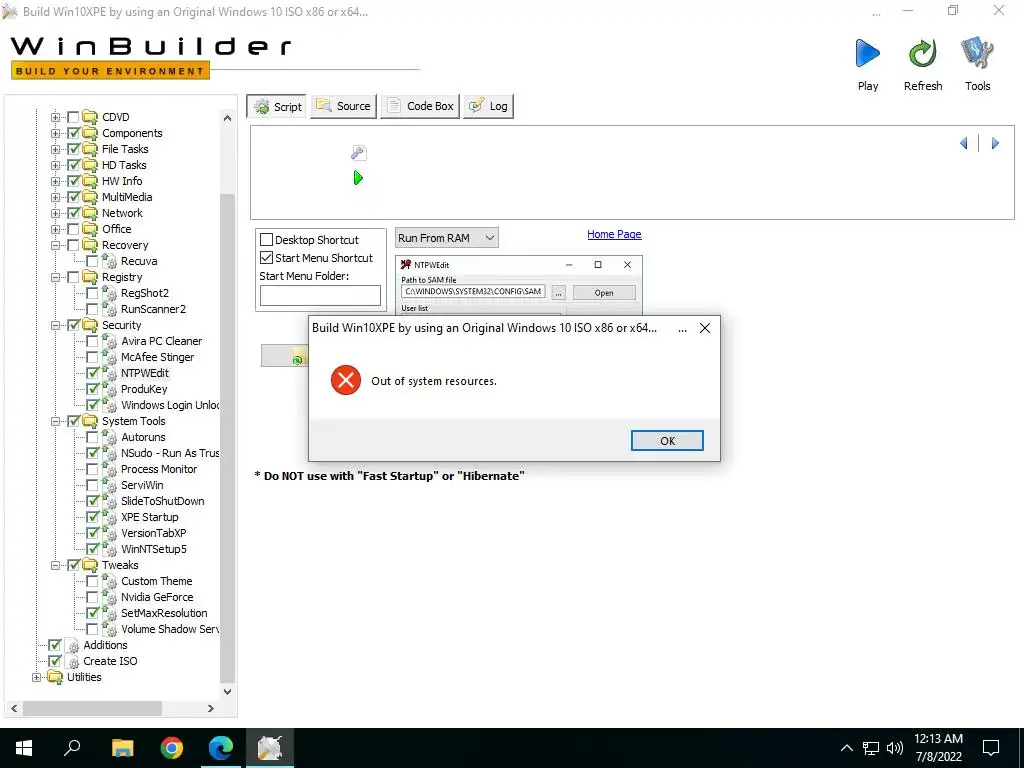
Task: Open the Home Page link
Action: [614, 234]
